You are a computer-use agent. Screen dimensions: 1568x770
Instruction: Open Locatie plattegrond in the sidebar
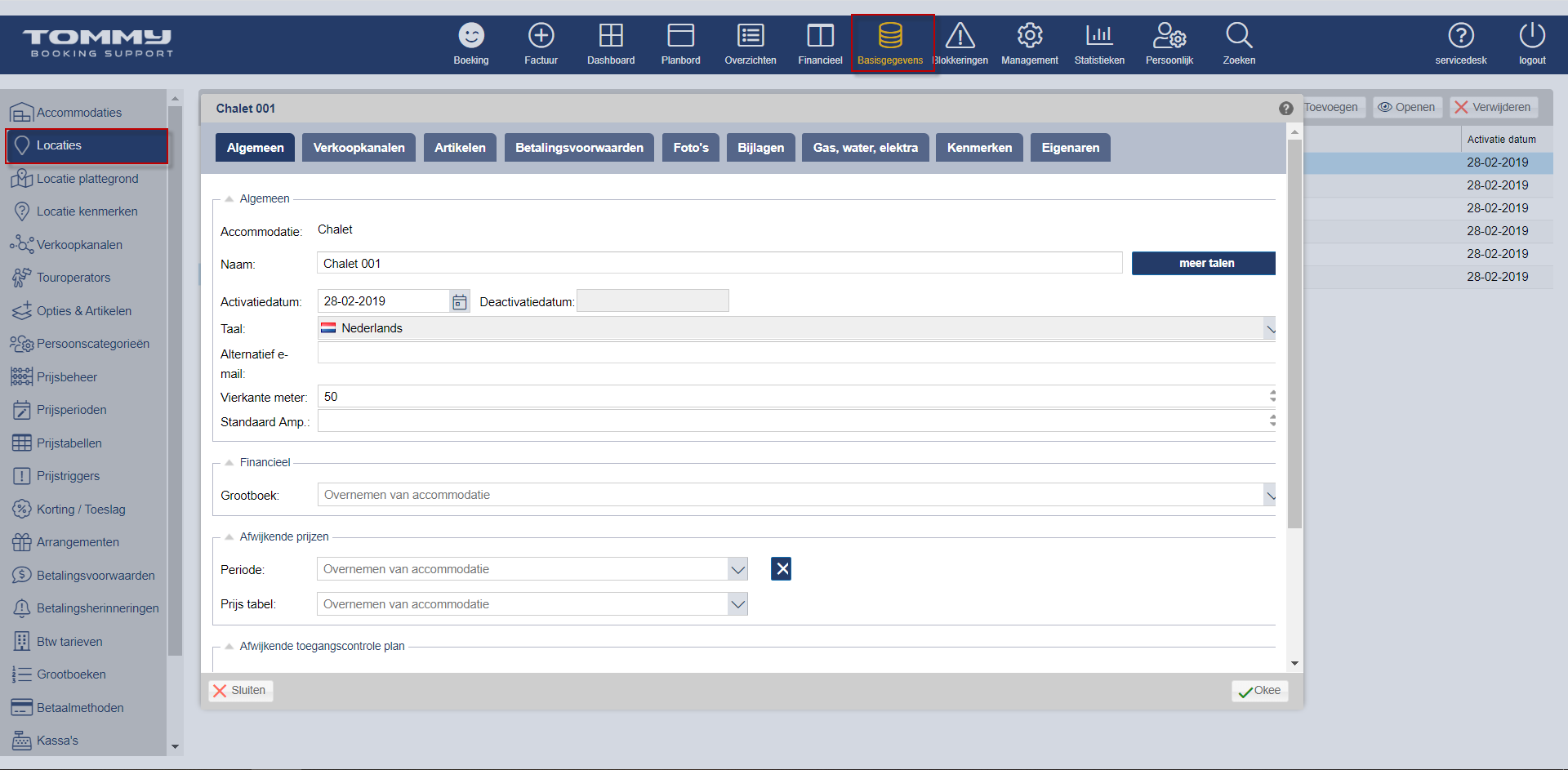click(85, 179)
